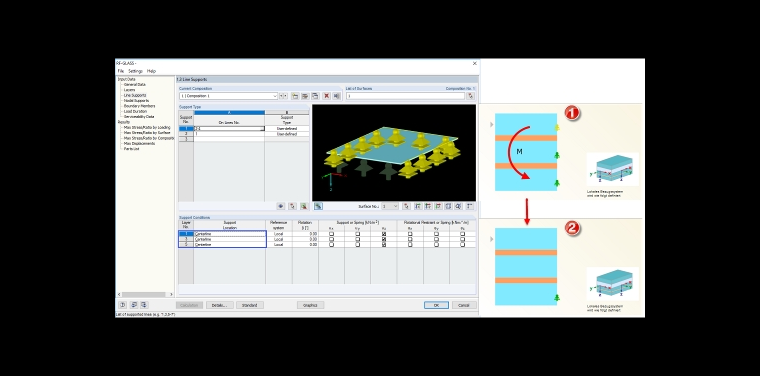Select Serviceability Data in the tree

pos(139,116)
